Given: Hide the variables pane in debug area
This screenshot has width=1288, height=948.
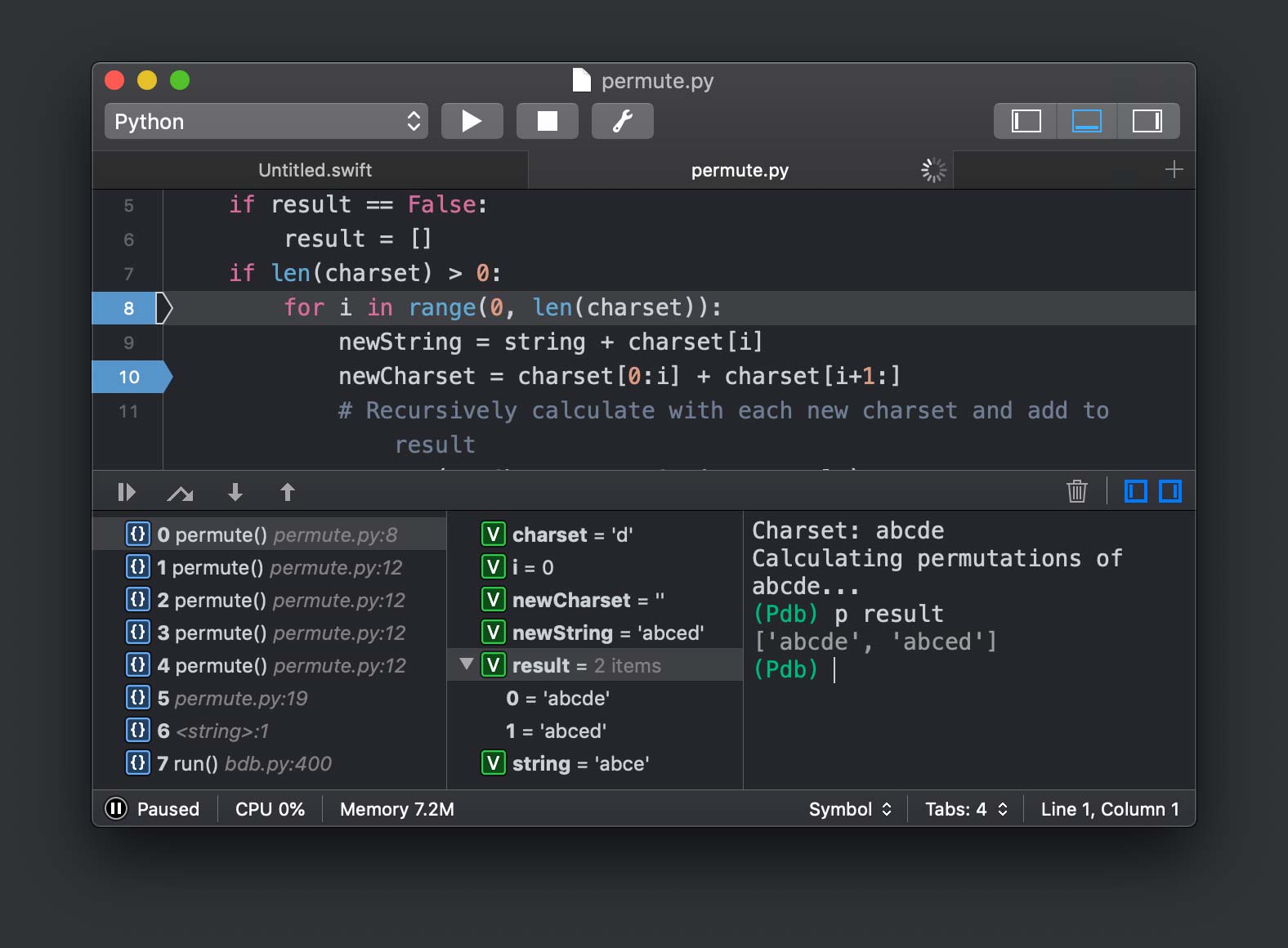Looking at the screenshot, I should pos(1135,491).
